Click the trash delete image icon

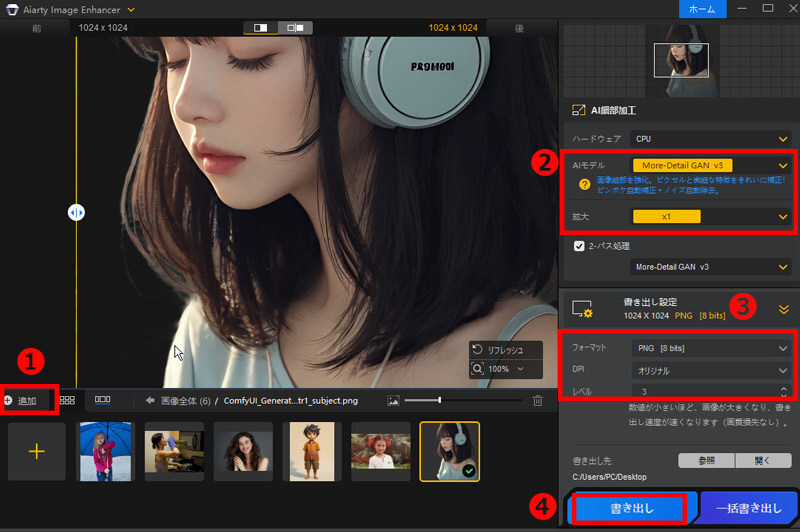(x=538, y=400)
